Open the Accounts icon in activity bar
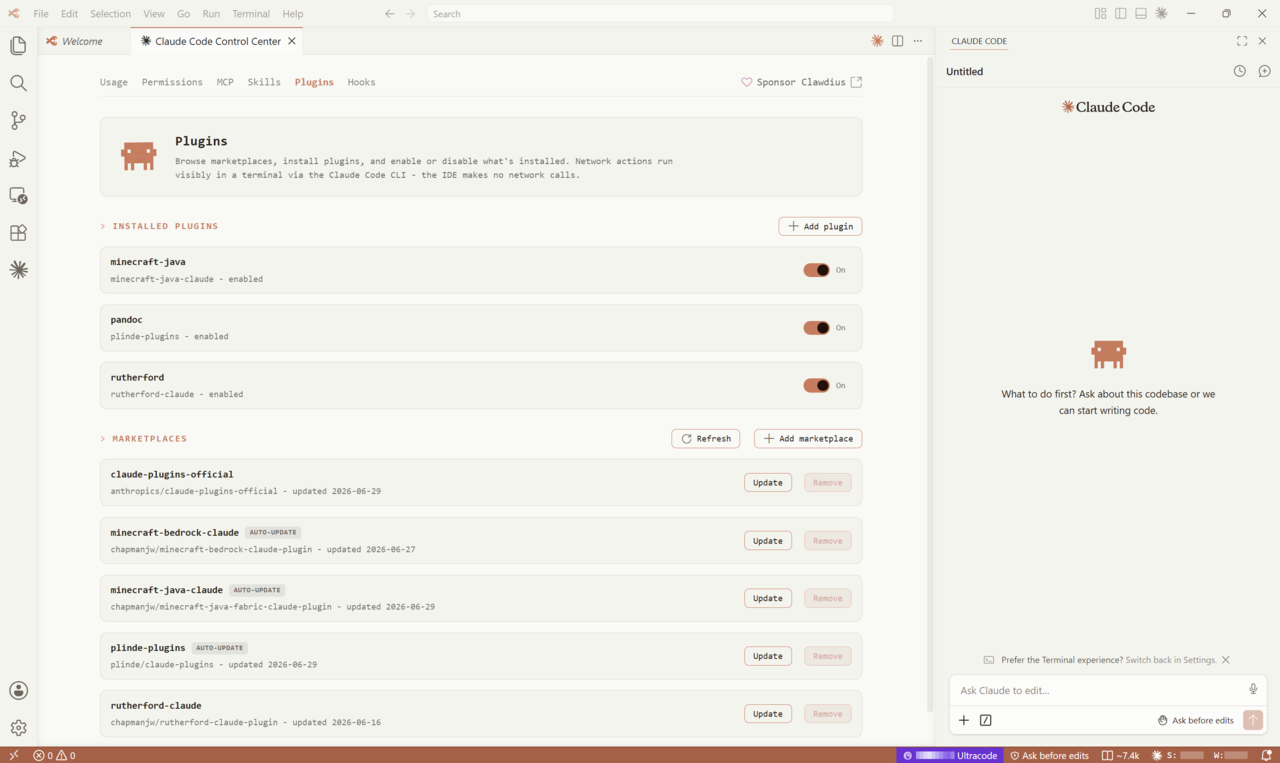Image resolution: width=1280 pixels, height=763 pixels. pos(18,691)
